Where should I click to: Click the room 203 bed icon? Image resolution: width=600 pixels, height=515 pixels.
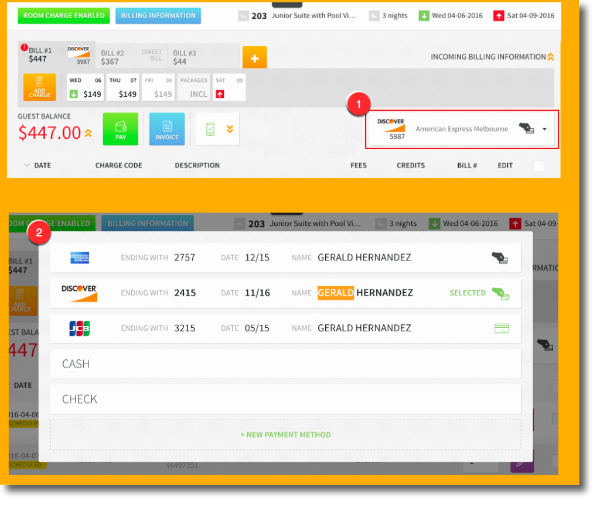(243, 16)
